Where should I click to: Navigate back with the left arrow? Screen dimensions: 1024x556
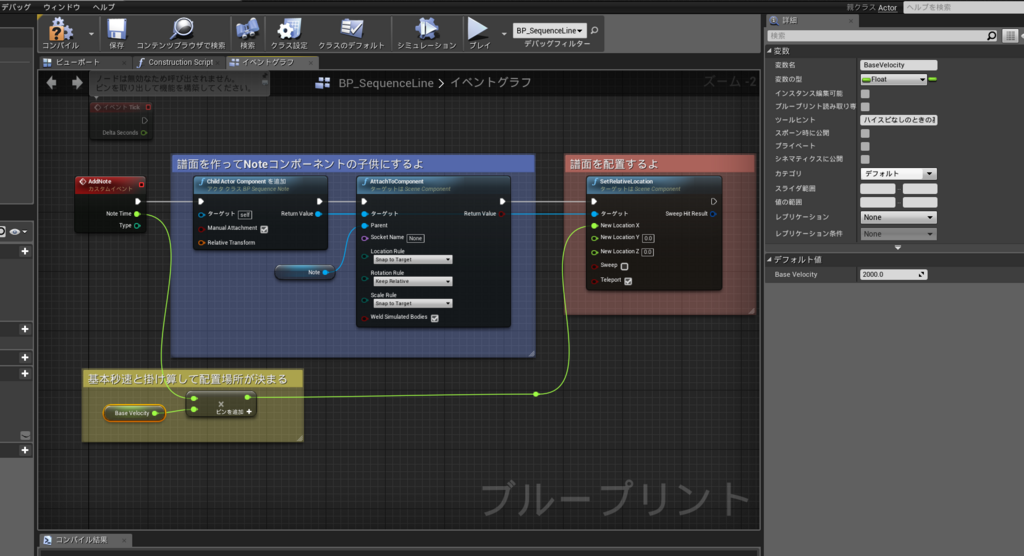pyautogui.click(x=52, y=83)
